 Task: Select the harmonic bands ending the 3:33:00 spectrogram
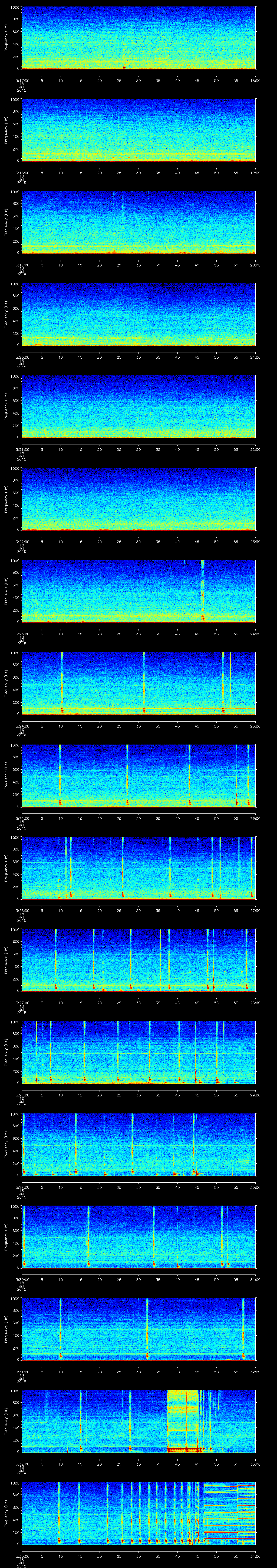pyautogui.click(x=229, y=1514)
